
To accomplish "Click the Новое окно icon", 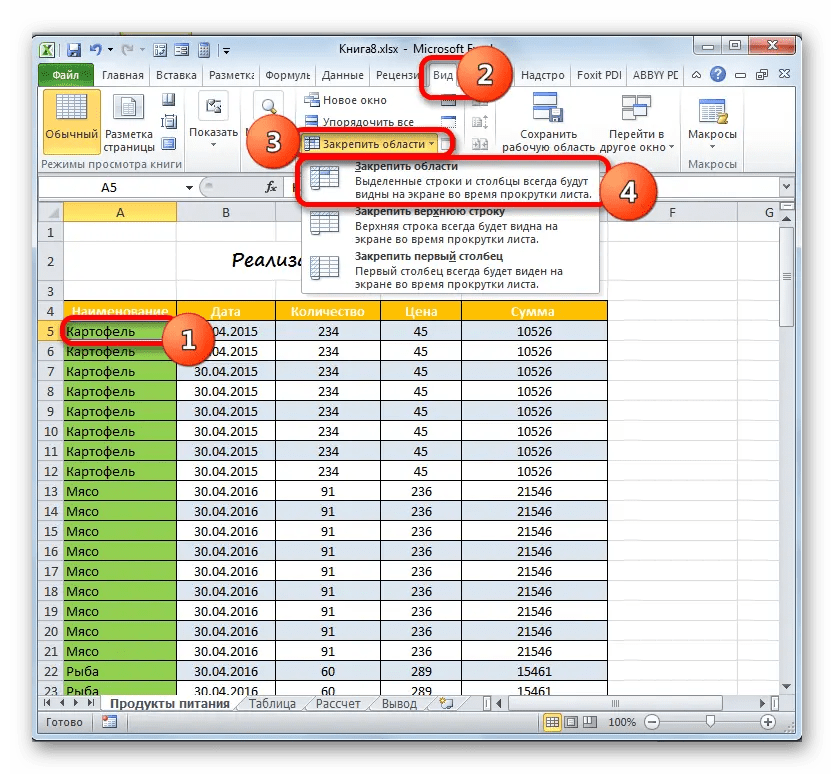I will [312, 99].
